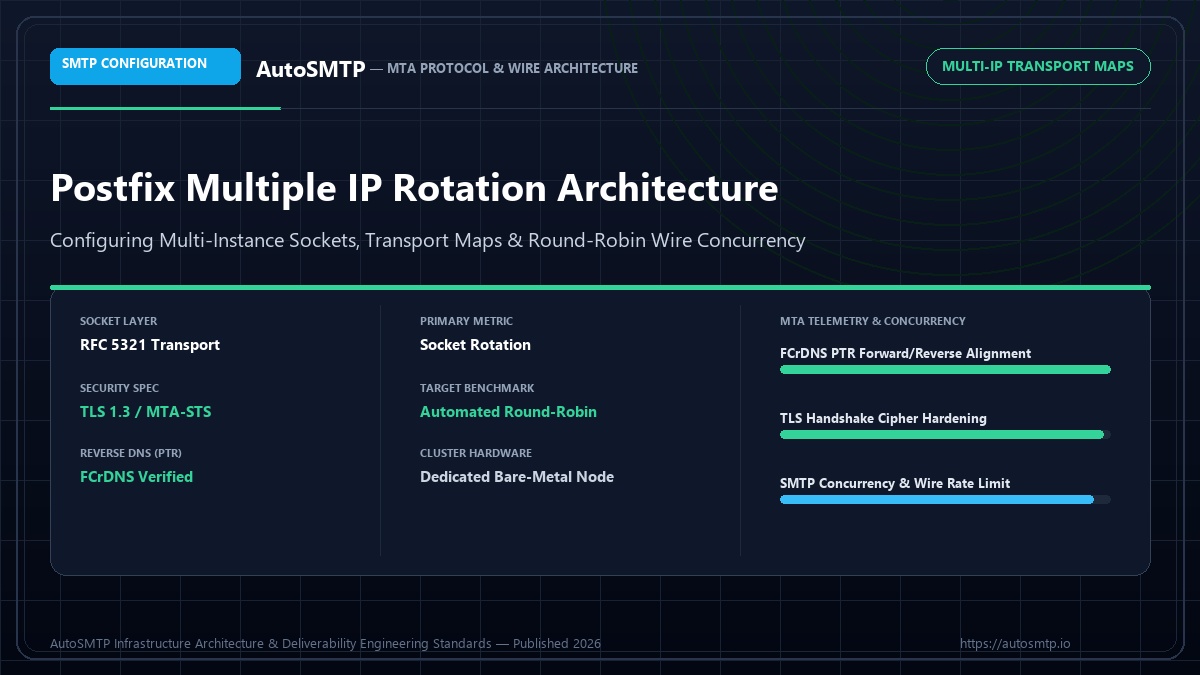Click the FCrDNS Verified value
This screenshot has height=675, width=1200.
click(136, 477)
